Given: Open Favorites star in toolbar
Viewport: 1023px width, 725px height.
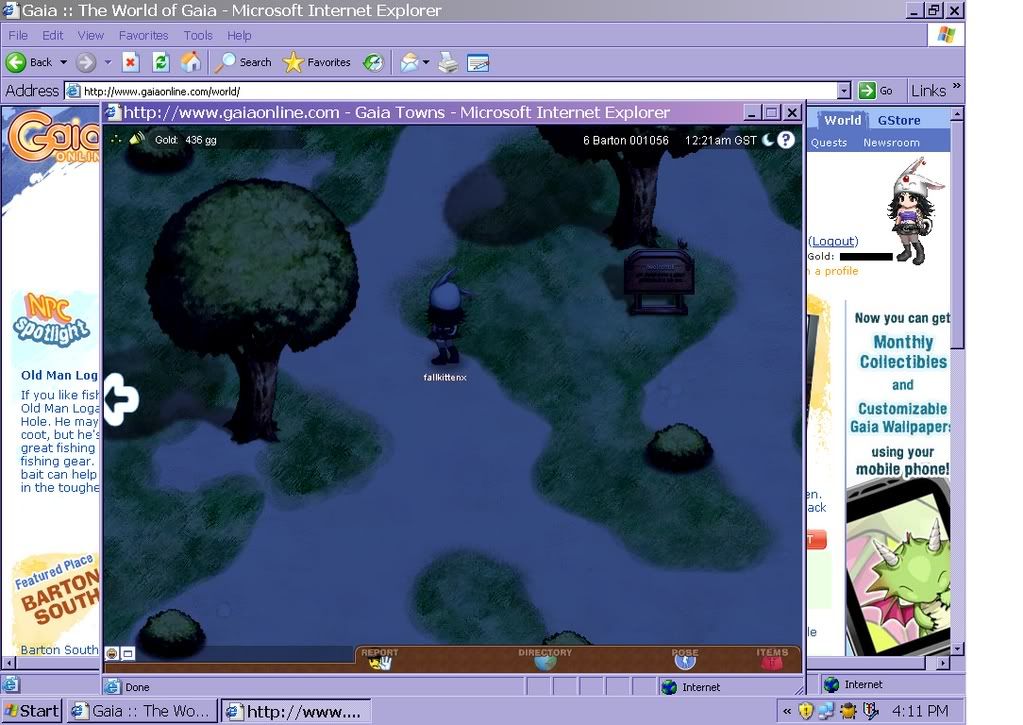Looking at the screenshot, I should point(317,63).
